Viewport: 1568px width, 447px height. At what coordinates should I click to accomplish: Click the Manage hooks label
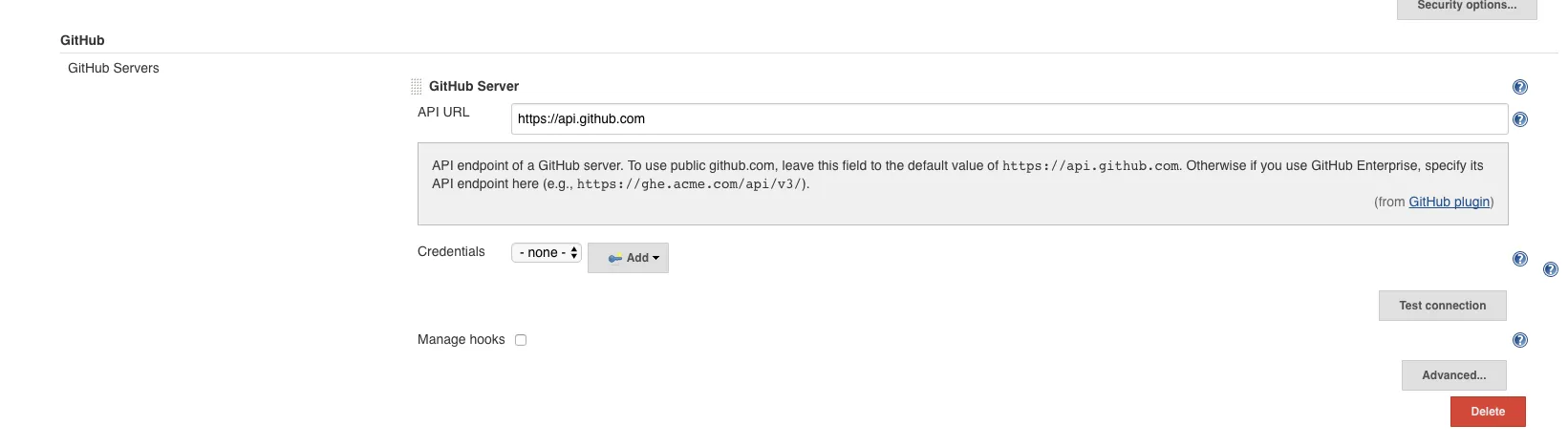(x=461, y=340)
